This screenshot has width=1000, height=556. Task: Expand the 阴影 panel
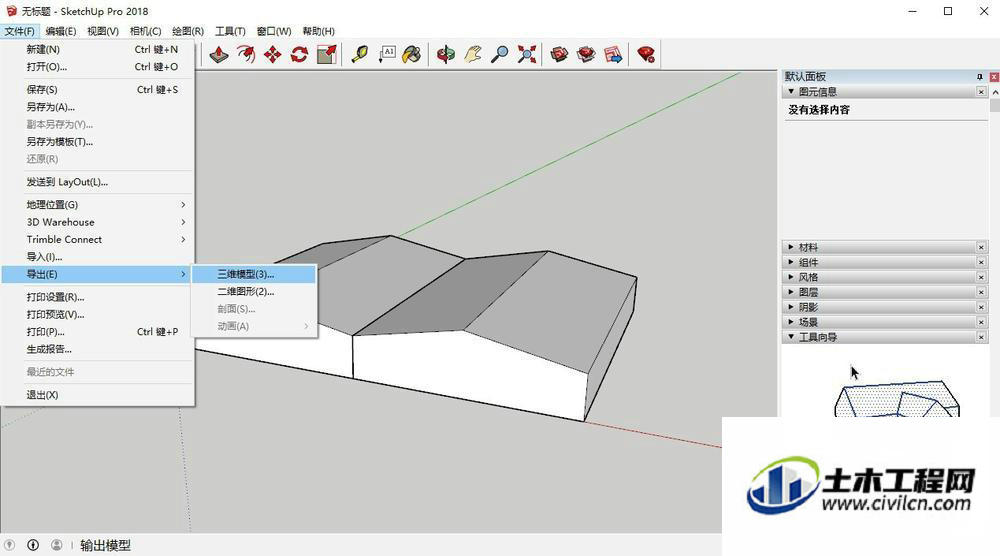pos(791,307)
